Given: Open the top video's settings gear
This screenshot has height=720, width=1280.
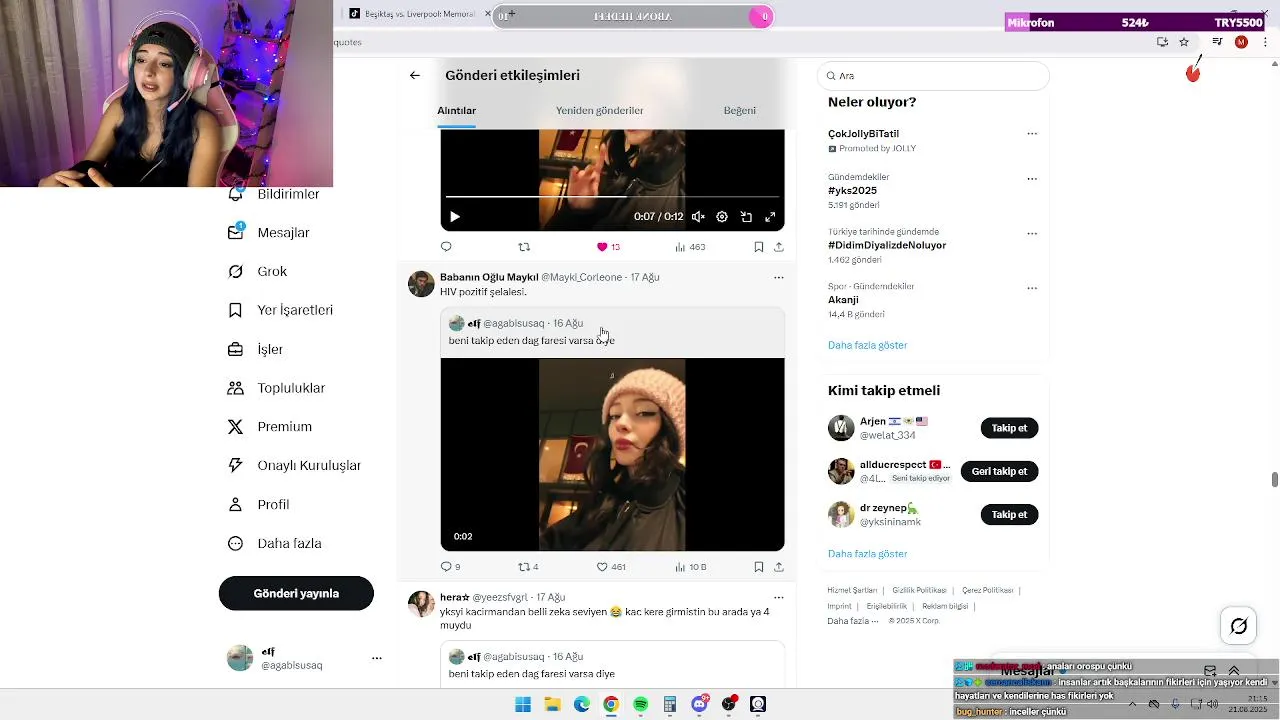Looking at the screenshot, I should pos(722,217).
